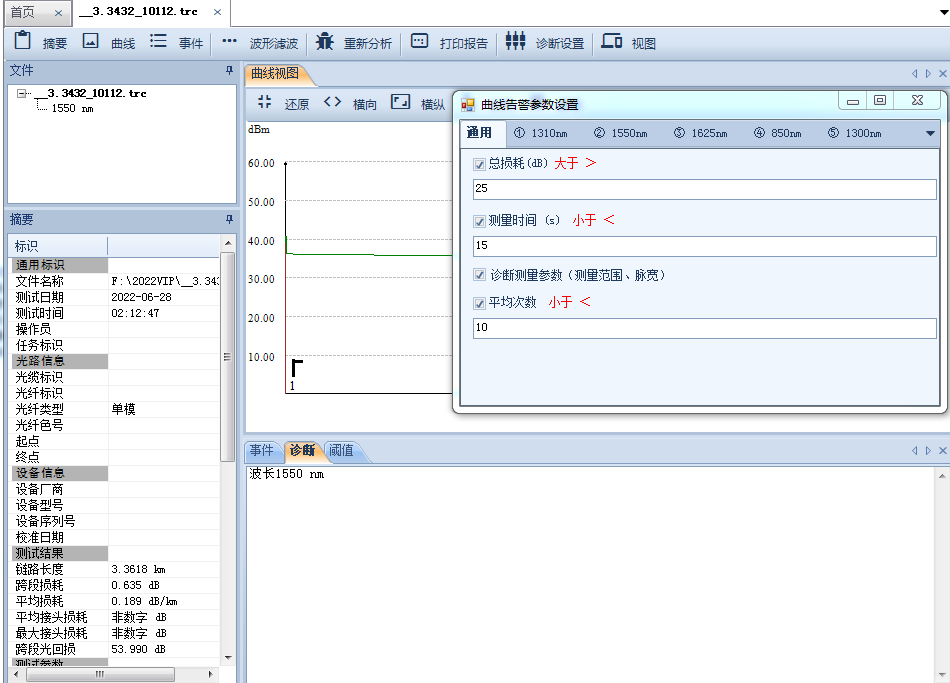Pin the 摘要 panel using pushpin
Image resolution: width=950 pixels, height=683 pixels.
click(228, 219)
